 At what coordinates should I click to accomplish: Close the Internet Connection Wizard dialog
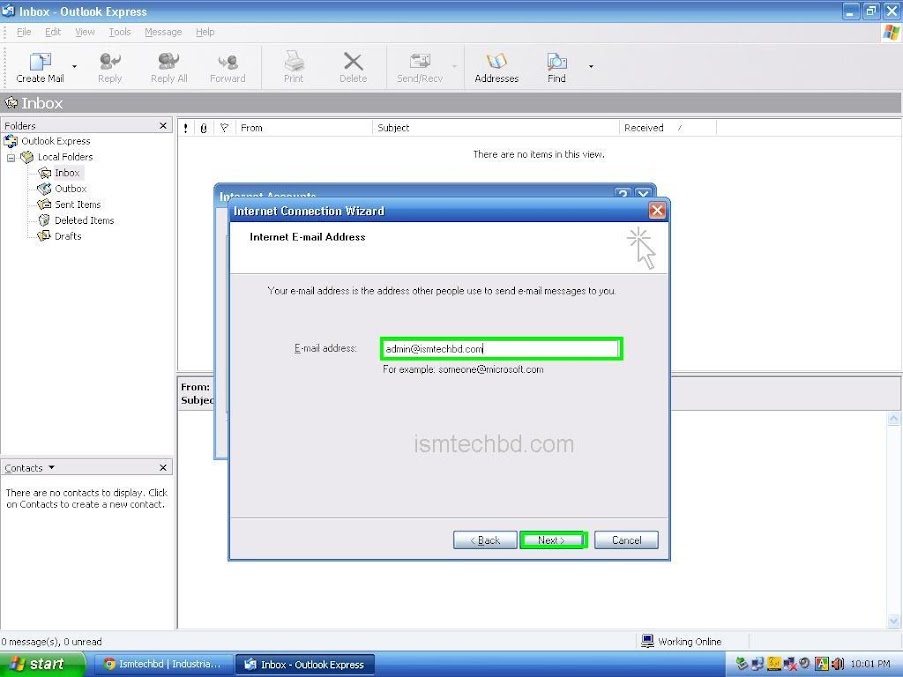(x=657, y=211)
